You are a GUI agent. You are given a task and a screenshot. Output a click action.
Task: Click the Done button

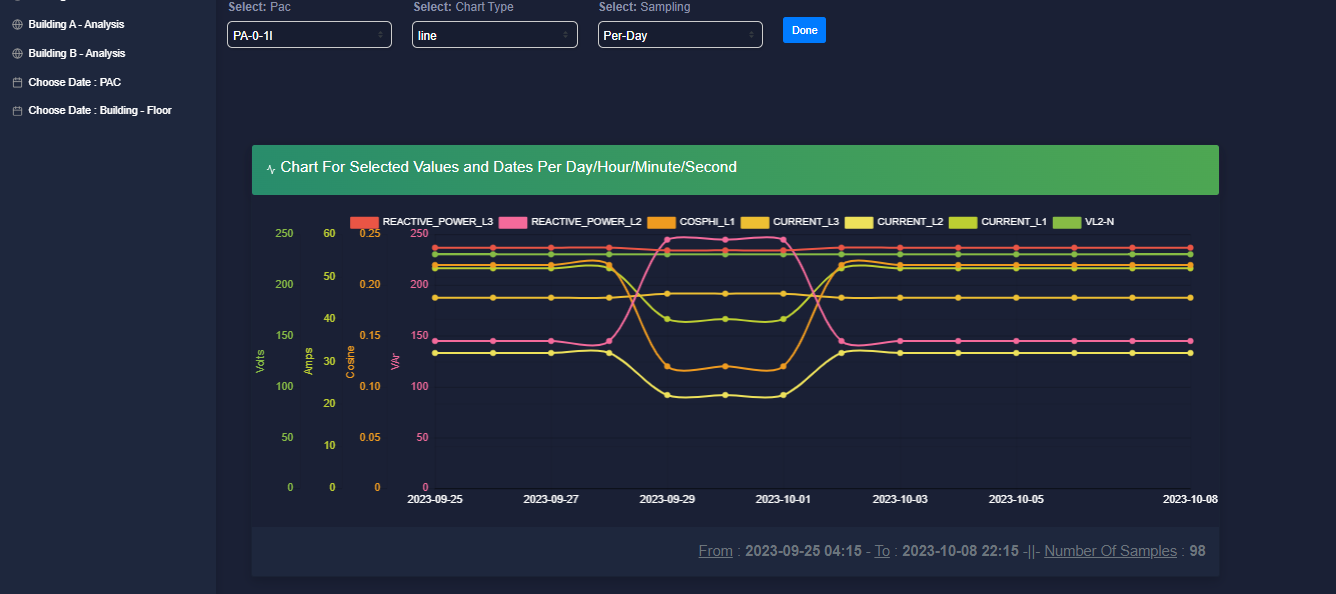pos(804,31)
